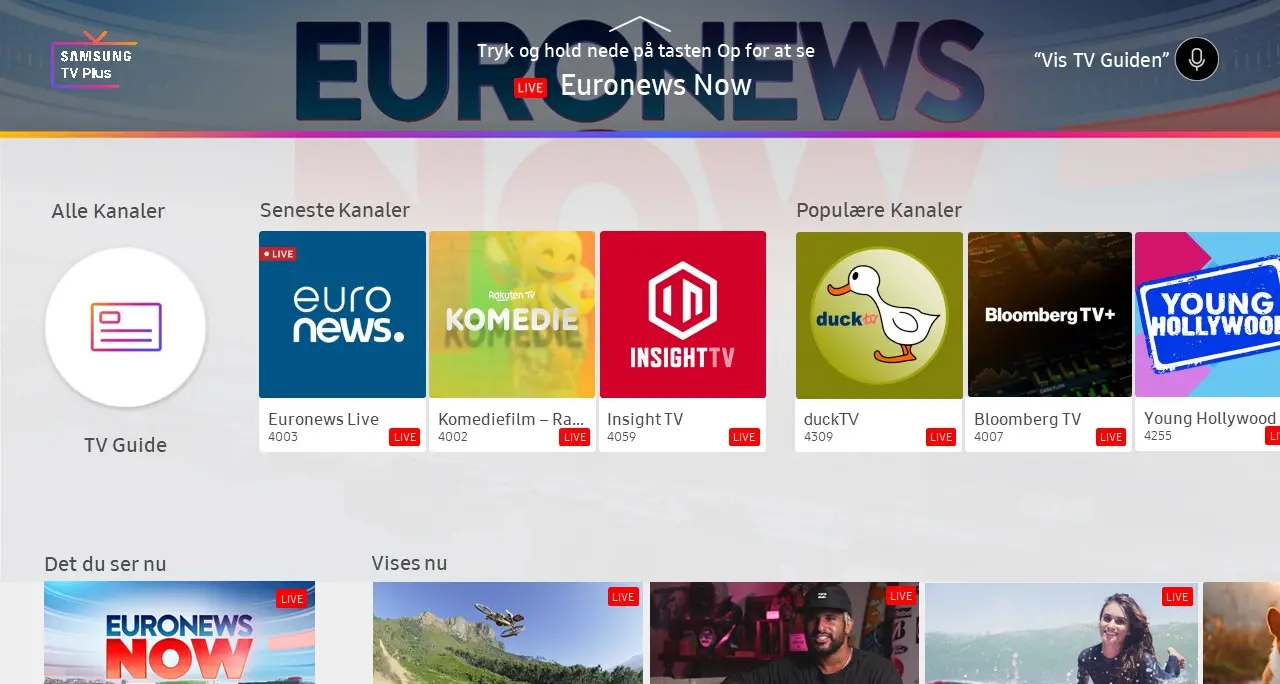Click the Euronews Now thumbnail under Det du ser nu
The width and height of the screenshot is (1280, 684).
(179, 633)
